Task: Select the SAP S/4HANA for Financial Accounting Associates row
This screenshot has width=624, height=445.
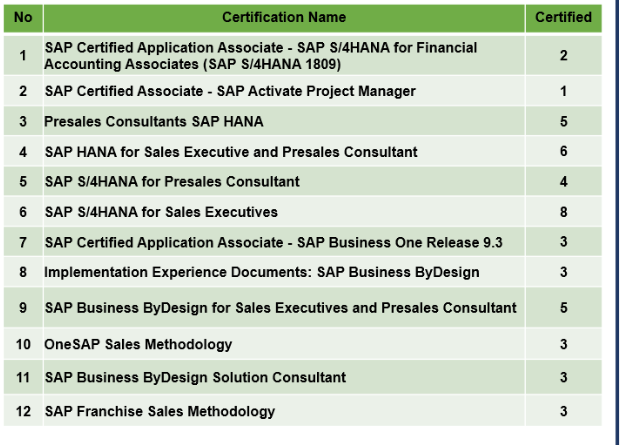Action: [x=261, y=56]
